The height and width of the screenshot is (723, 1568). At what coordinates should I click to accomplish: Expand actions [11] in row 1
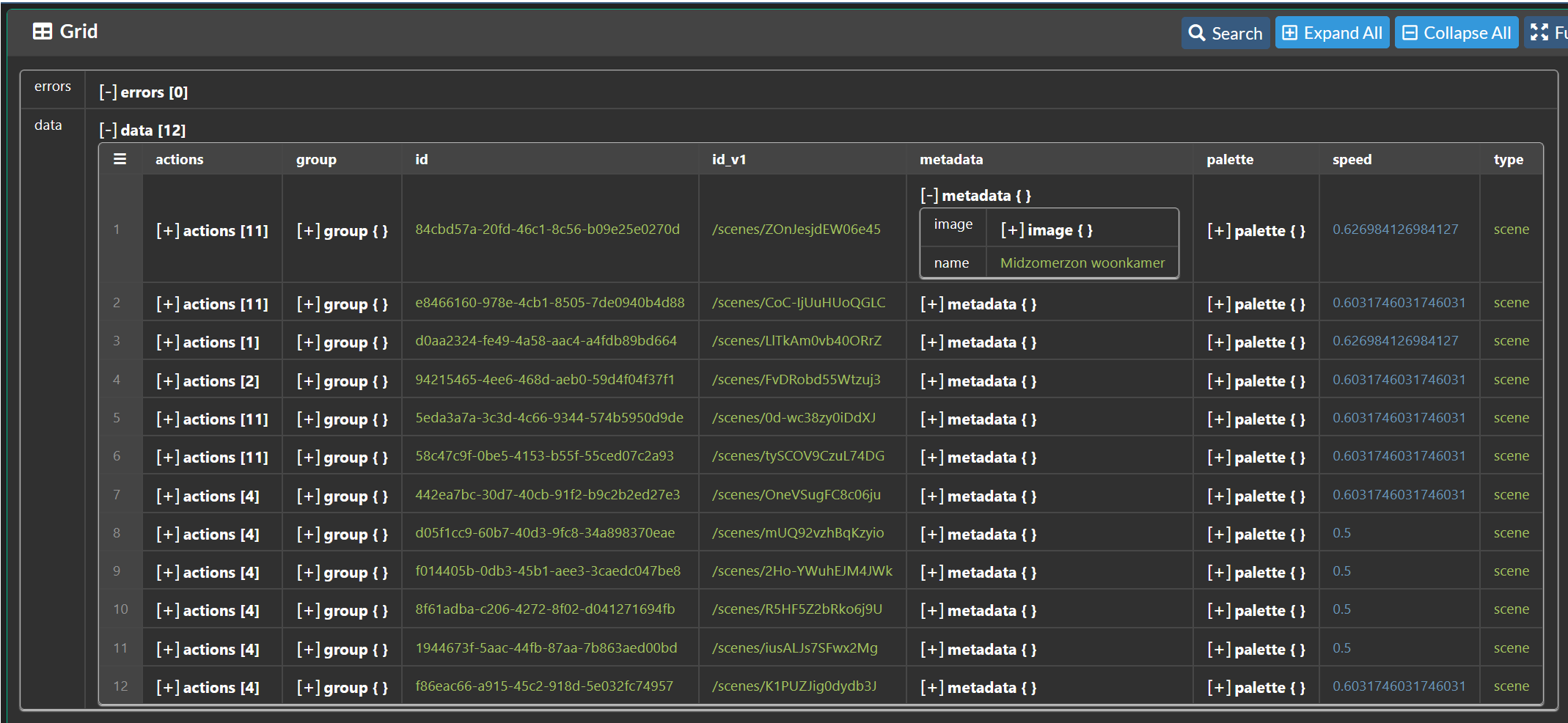coord(168,231)
